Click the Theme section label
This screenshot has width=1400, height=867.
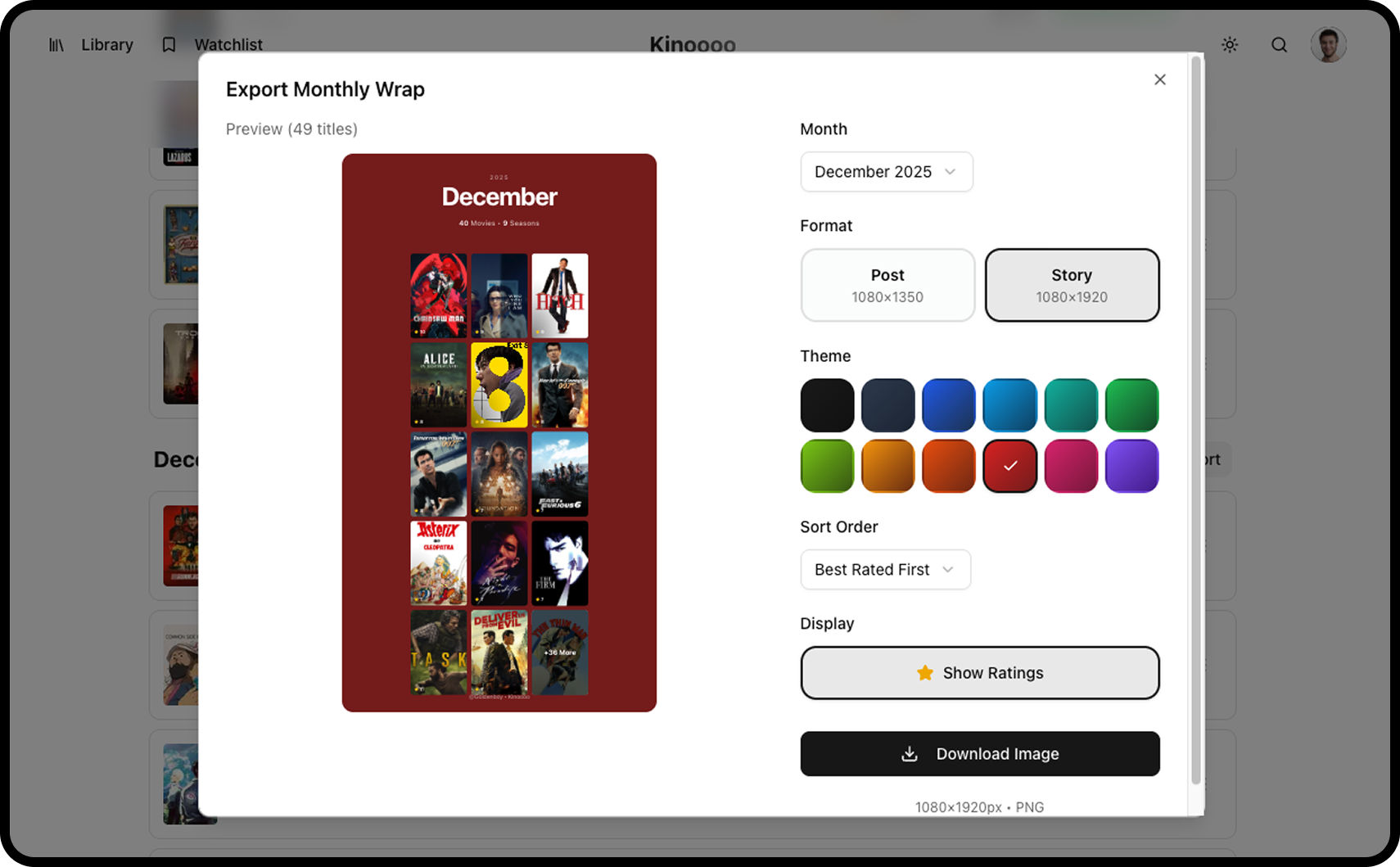[825, 356]
